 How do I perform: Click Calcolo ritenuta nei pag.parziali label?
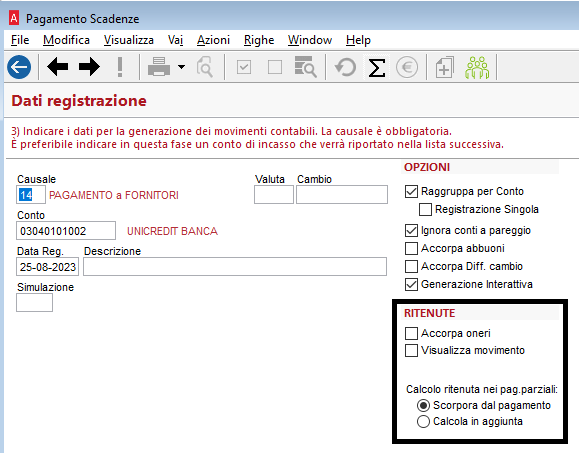coord(482,389)
